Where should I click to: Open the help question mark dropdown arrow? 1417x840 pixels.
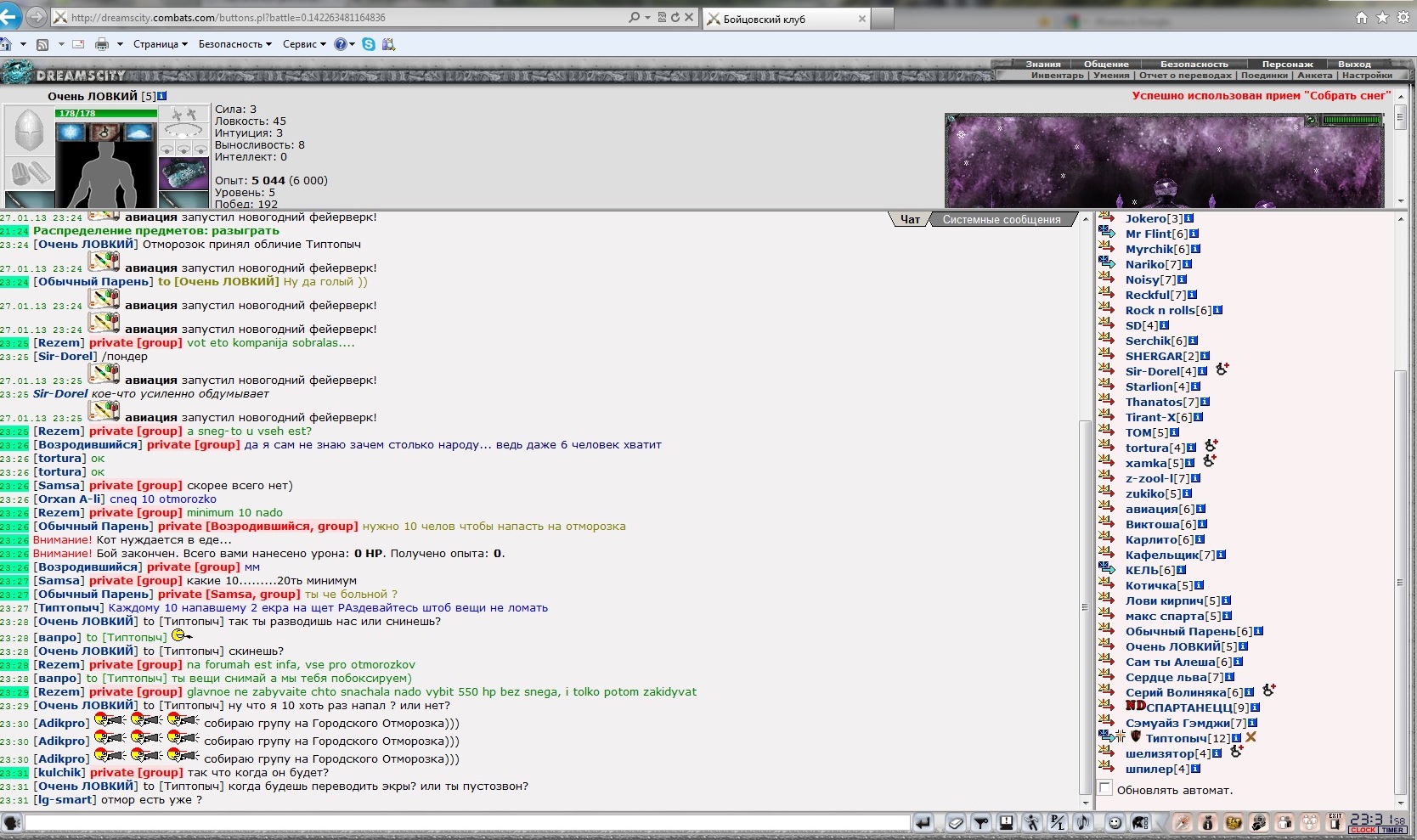tap(352, 44)
